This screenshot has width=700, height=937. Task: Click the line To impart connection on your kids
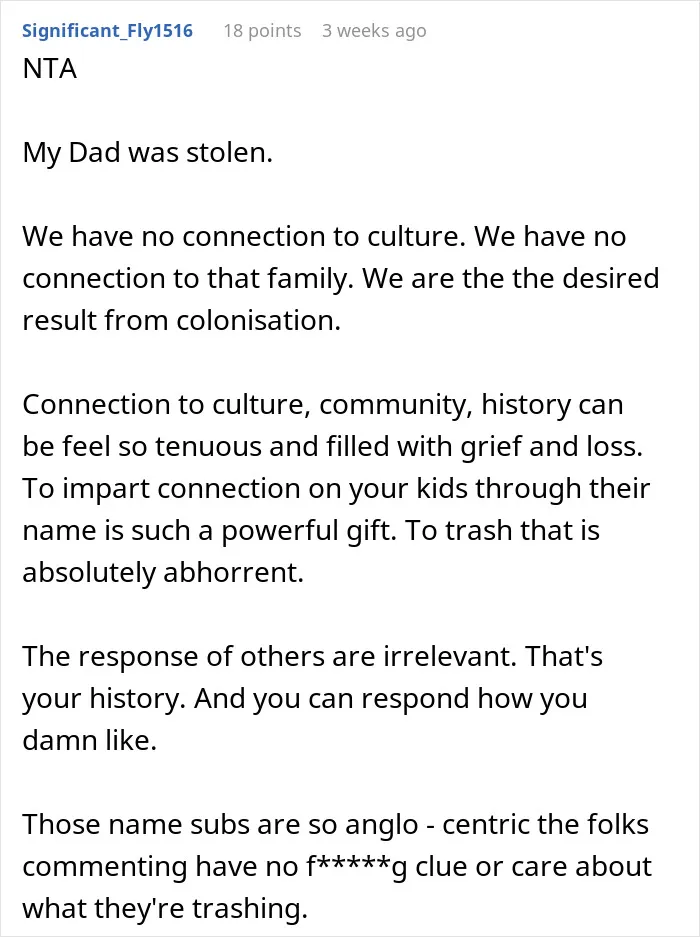pyautogui.click(x=336, y=489)
